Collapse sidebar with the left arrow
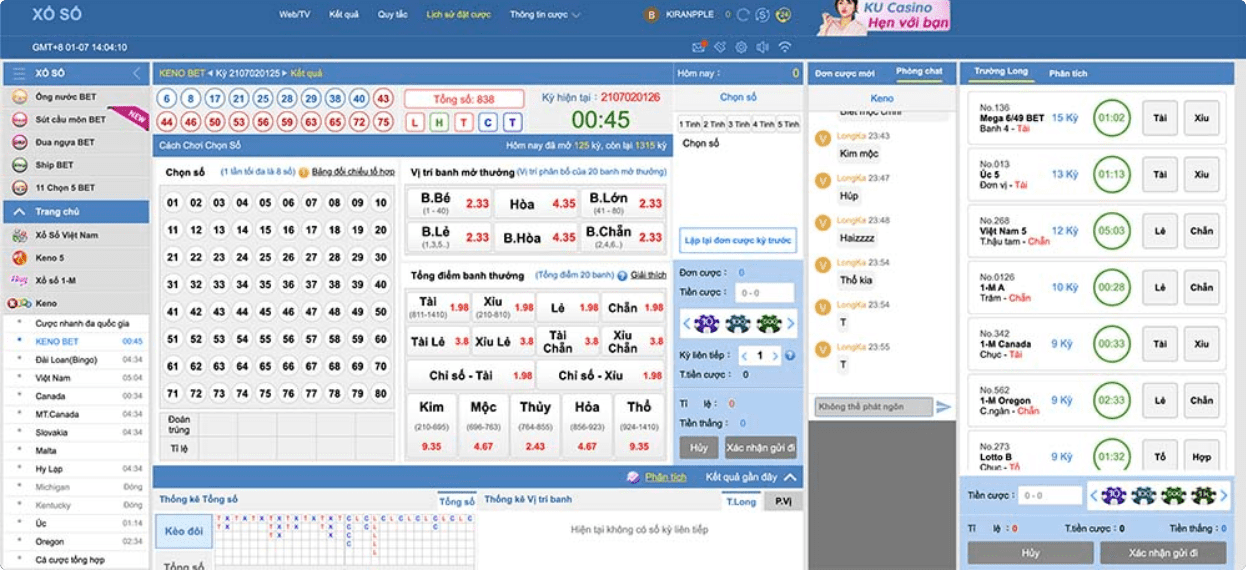Viewport: 1246px width, 570px height. [137, 73]
